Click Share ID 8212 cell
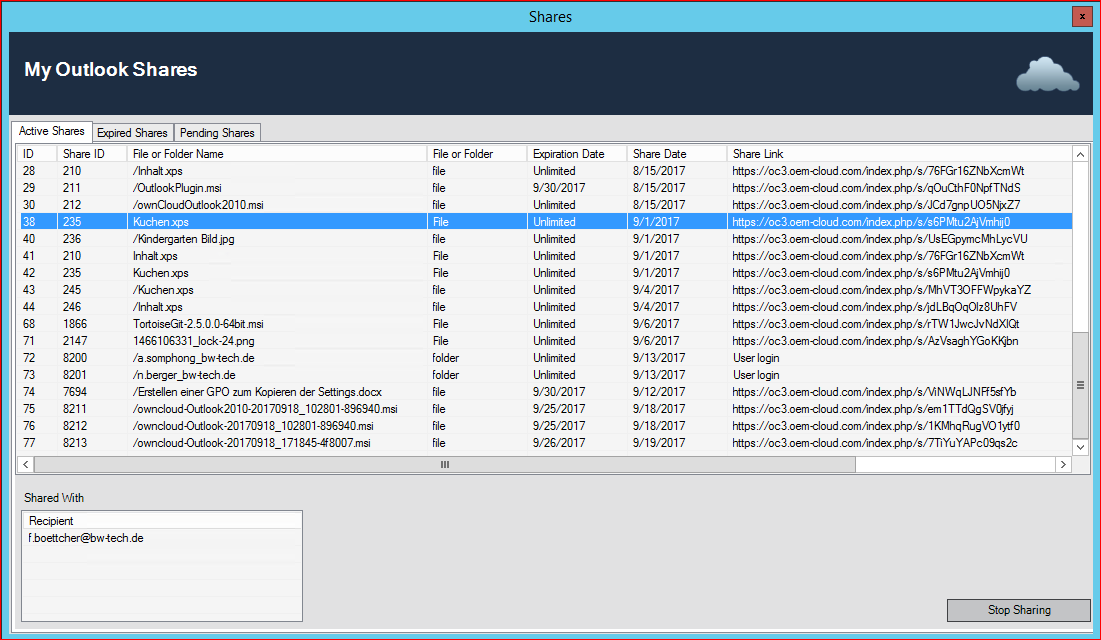The image size is (1101, 640). (x=75, y=426)
